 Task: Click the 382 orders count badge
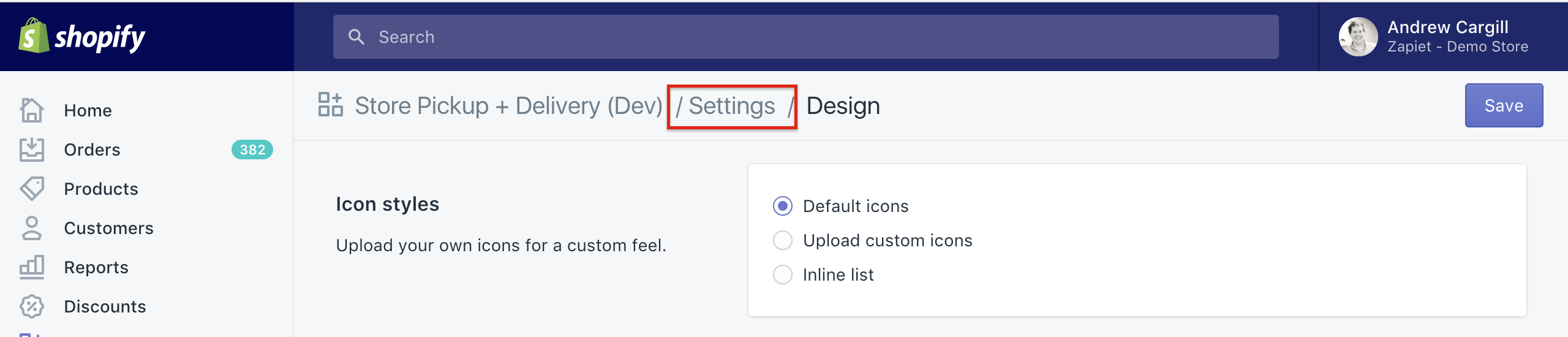pyautogui.click(x=252, y=150)
